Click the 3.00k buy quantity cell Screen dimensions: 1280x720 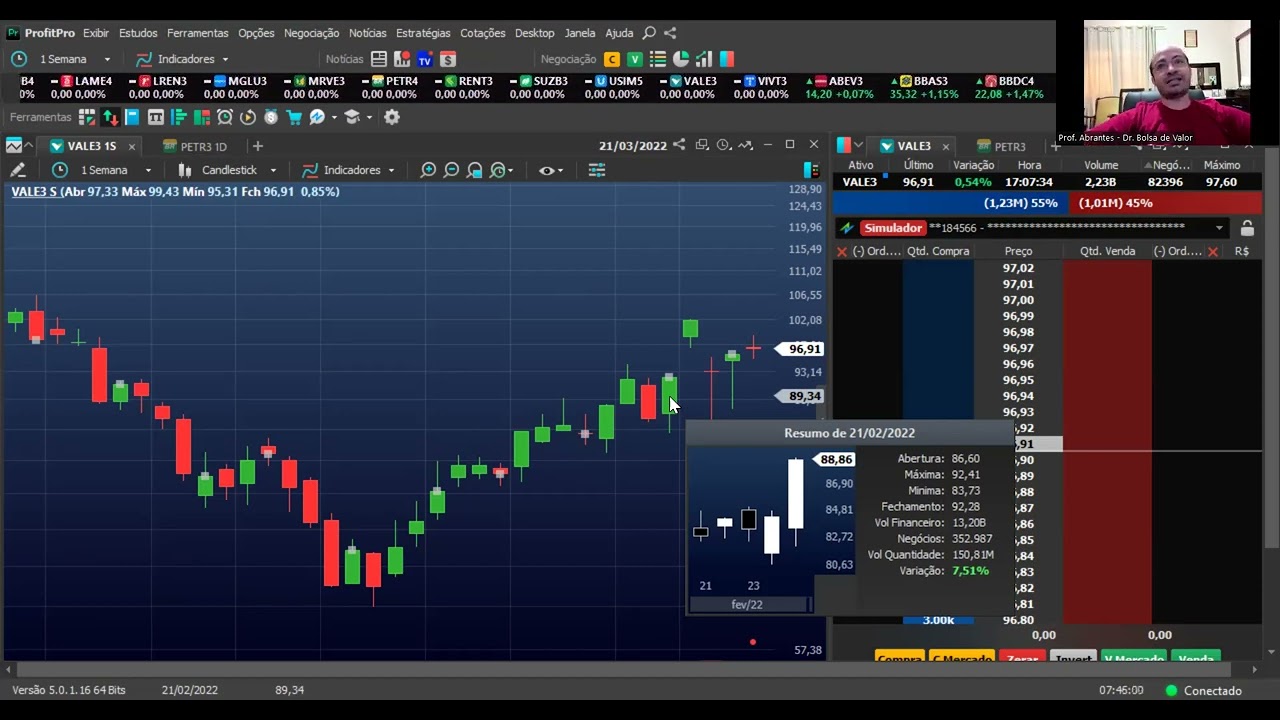(x=938, y=620)
